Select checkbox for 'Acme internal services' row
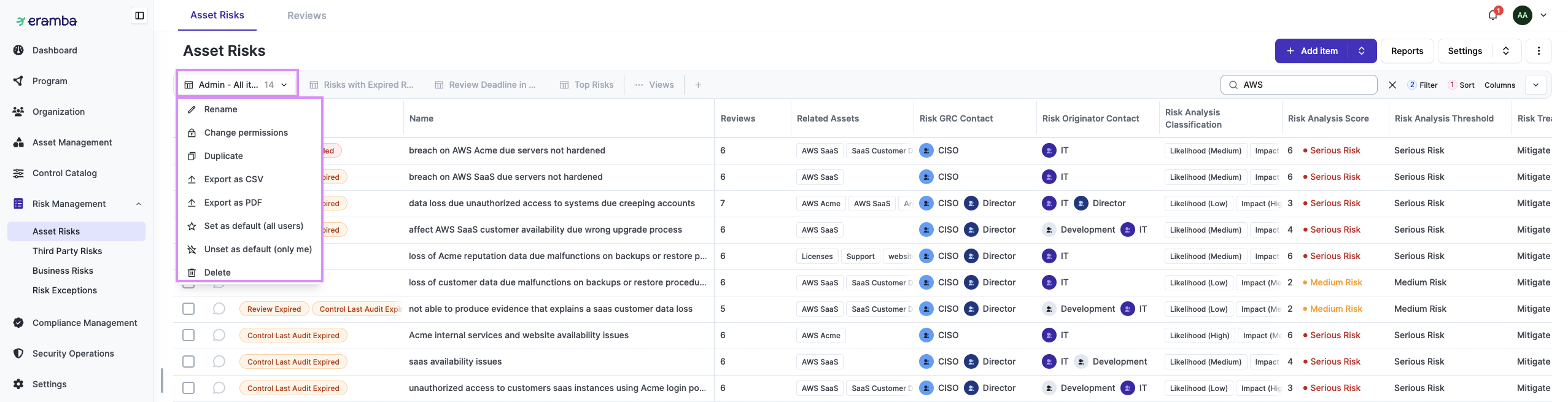Image resolution: width=1568 pixels, height=402 pixels. (x=188, y=335)
